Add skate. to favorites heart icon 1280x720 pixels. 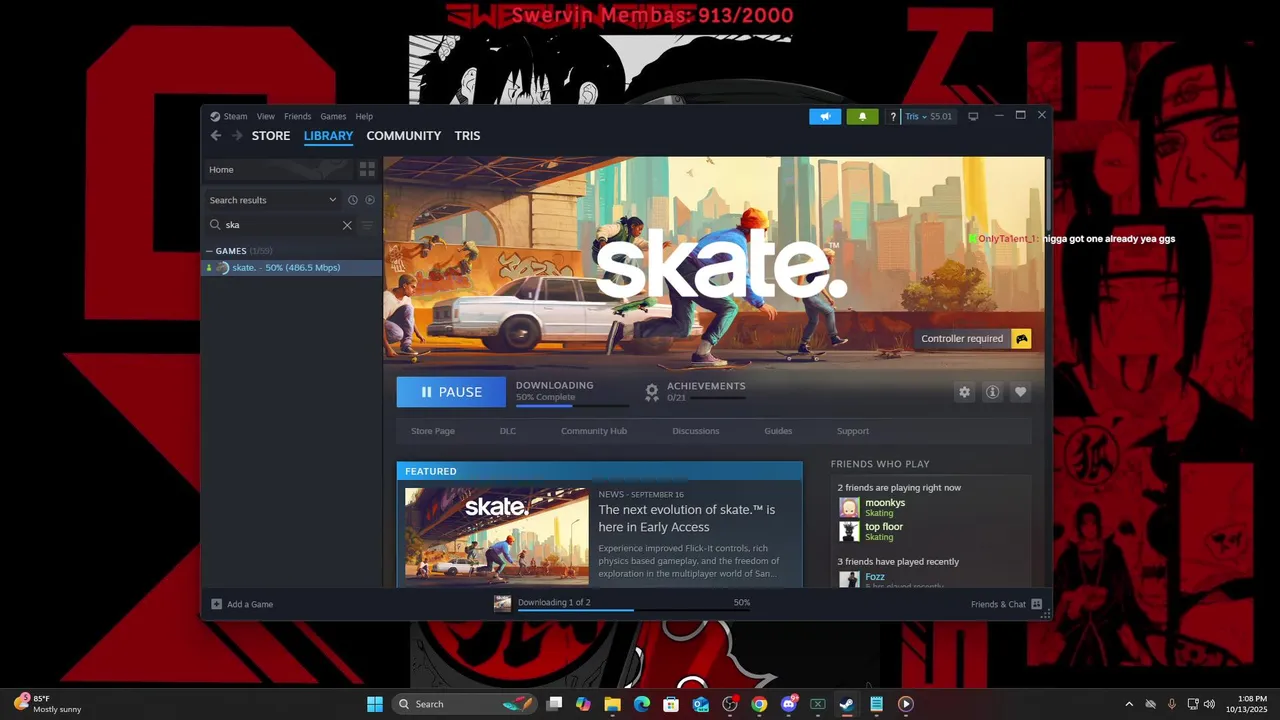coord(1020,392)
